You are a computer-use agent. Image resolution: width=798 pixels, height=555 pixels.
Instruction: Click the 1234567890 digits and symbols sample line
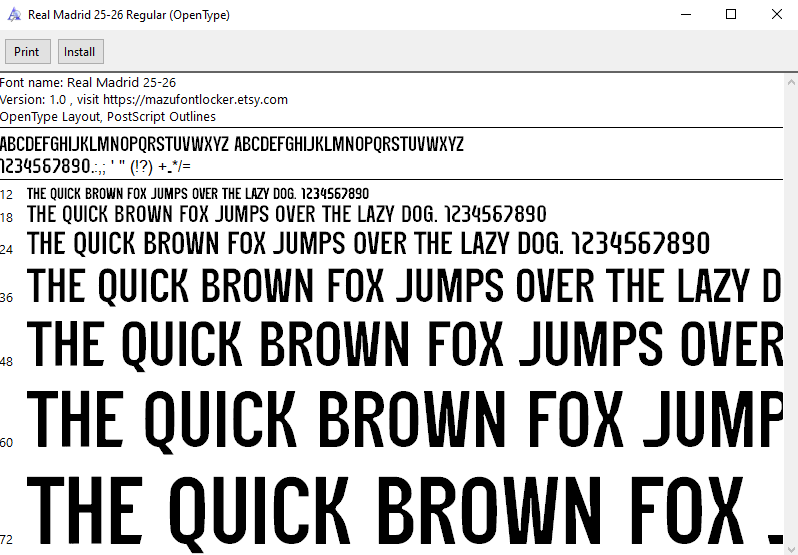pyautogui.click(x=95, y=165)
